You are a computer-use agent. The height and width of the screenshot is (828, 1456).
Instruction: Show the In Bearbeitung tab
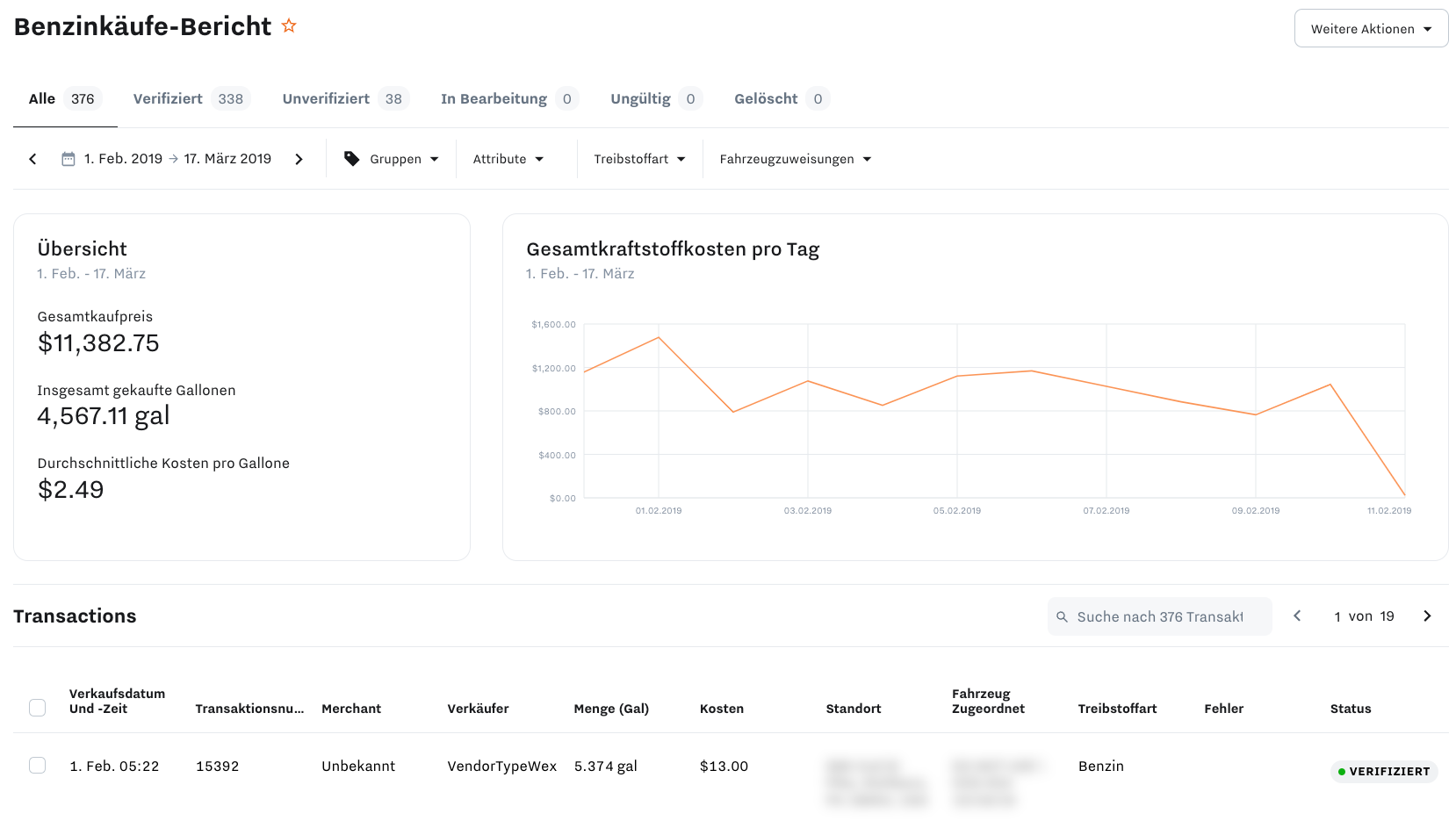(x=509, y=99)
